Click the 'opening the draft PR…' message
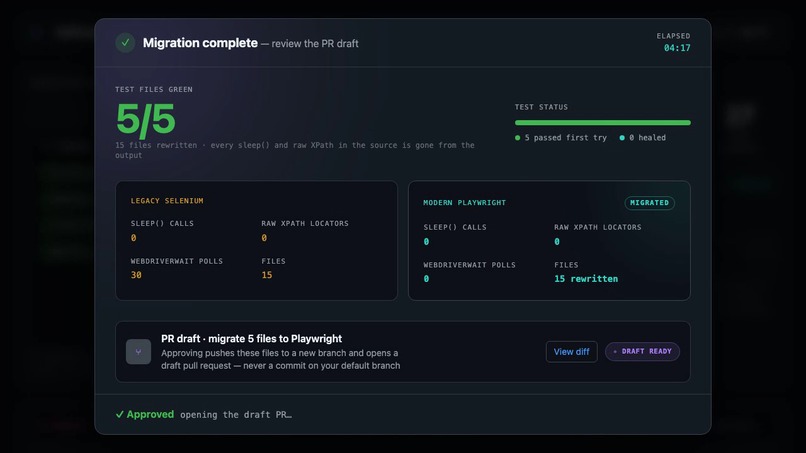The width and height of the screenshot is (806, 453). (x=235, y=415)
